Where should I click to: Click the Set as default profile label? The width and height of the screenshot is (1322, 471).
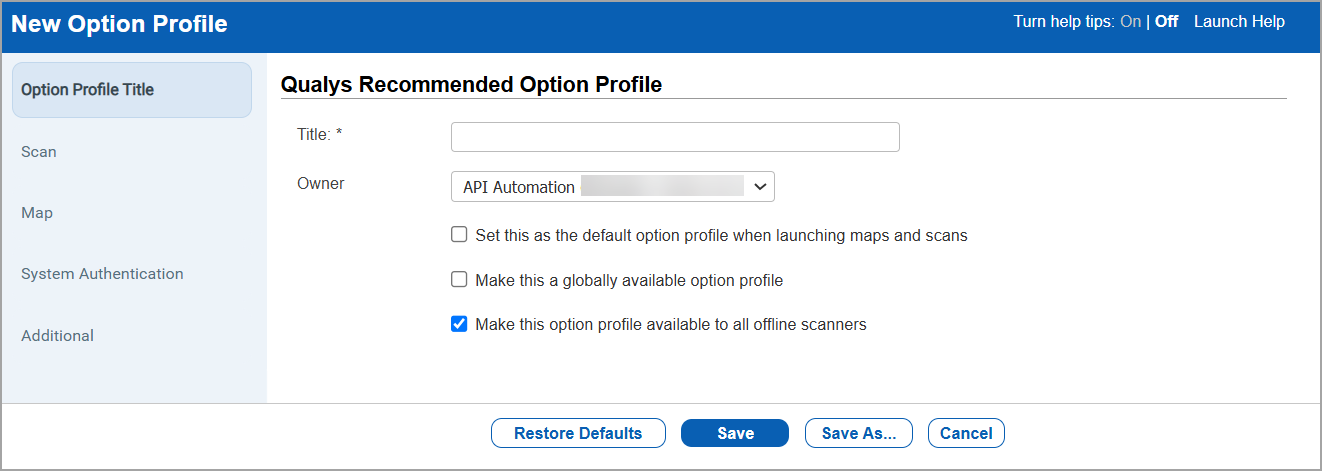[x=721, y=236]
